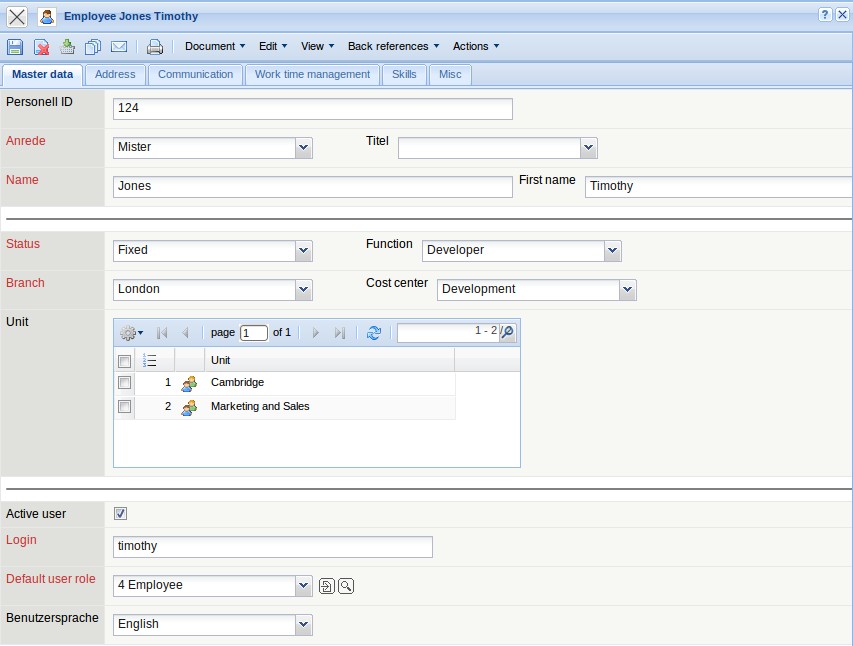Click the Send email envelope icon
Image resolution: width=853 pixels, height=646 pixels.
click(x=119, y=47)
